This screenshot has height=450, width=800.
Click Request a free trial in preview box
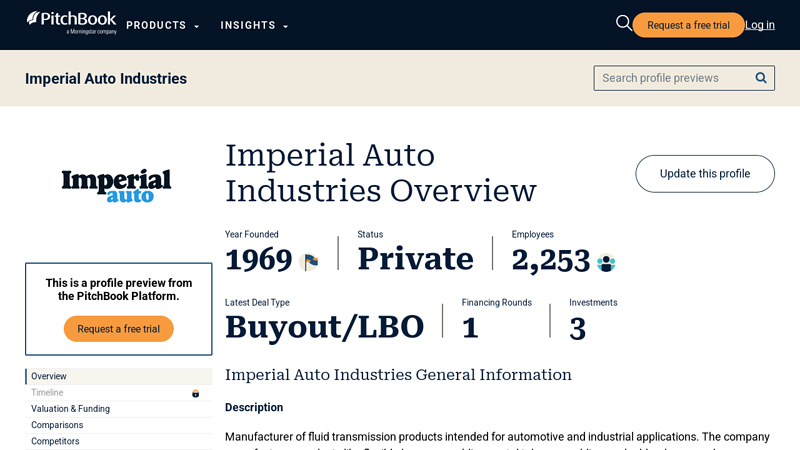pos(118,329)
